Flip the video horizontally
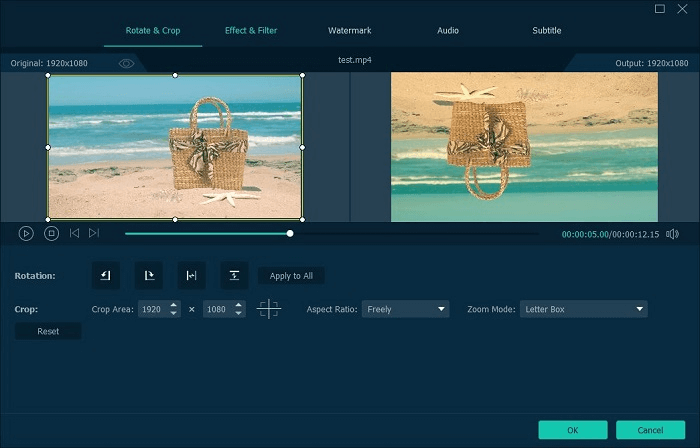Image resolution: width=700 pixels, height=448 pixels. click(192, 275)
